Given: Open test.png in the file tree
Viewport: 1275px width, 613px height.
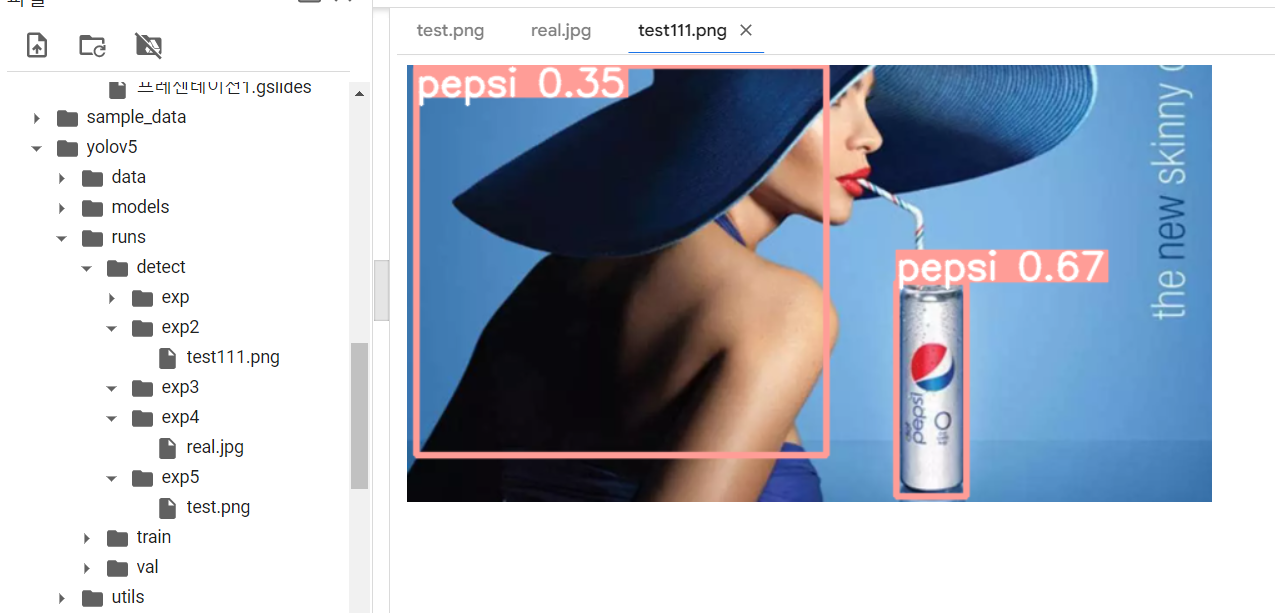Looking at the screenshot, I should point(218,507).
